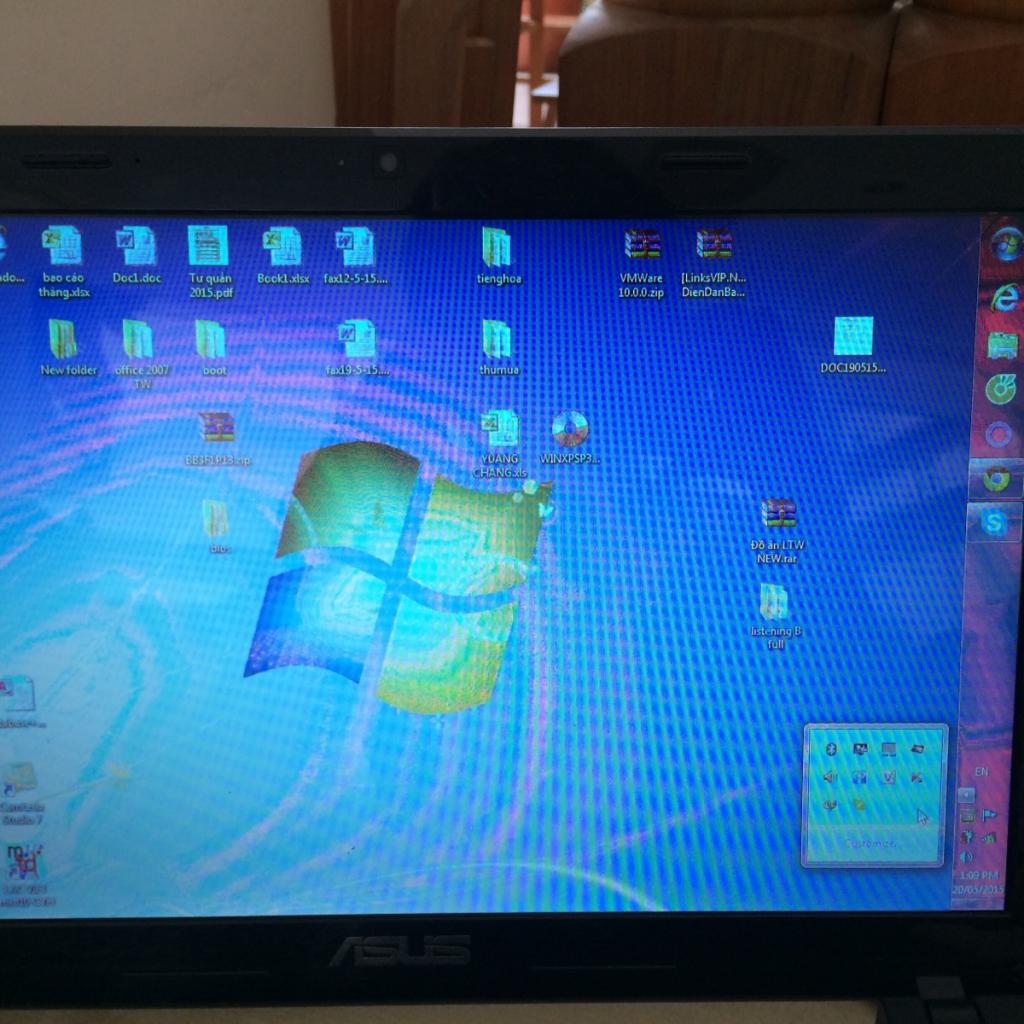The width and height of the screenshot is (1024, 1024).
Task: Open the WINXPSP3 disc image
Action: click(569, 437)
